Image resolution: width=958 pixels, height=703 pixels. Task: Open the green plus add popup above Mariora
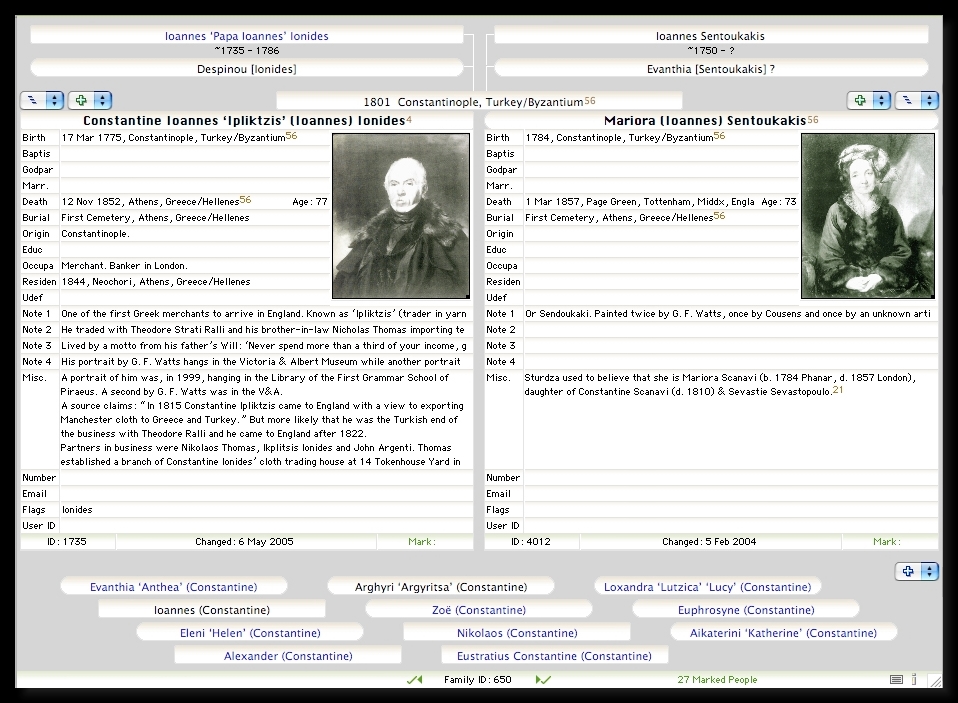868,101
